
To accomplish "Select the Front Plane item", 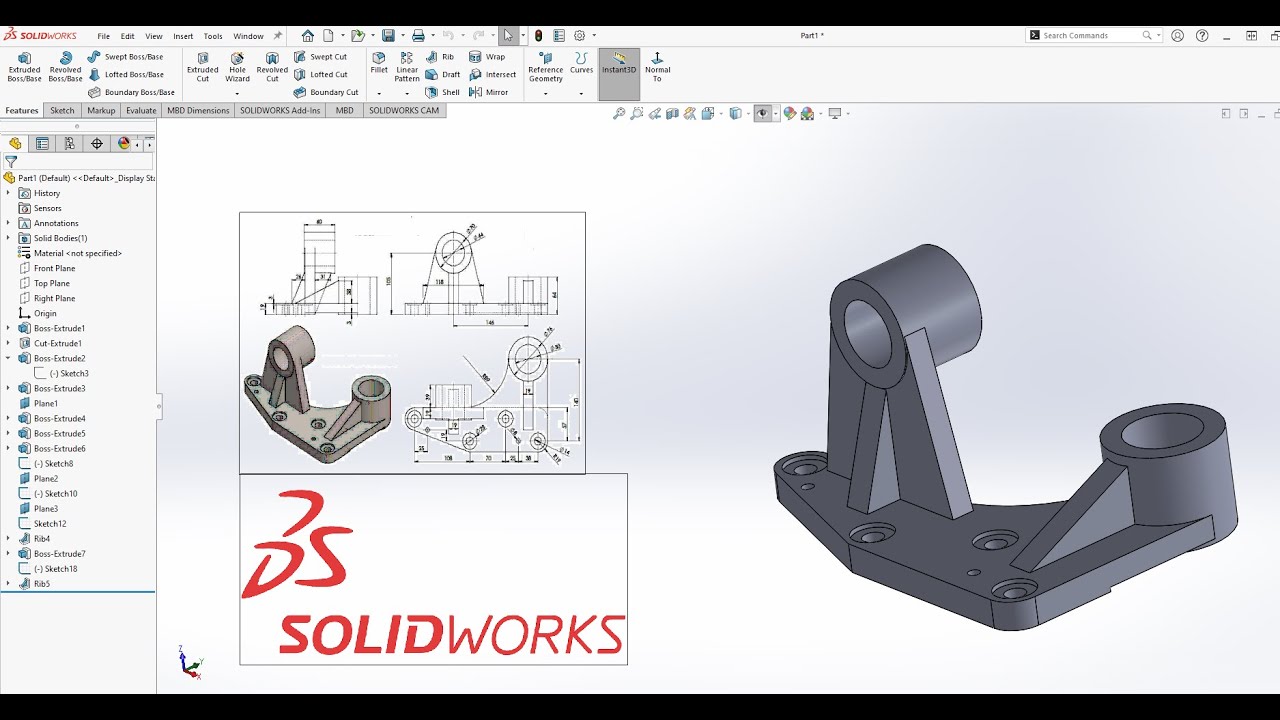I will (54, 268).
